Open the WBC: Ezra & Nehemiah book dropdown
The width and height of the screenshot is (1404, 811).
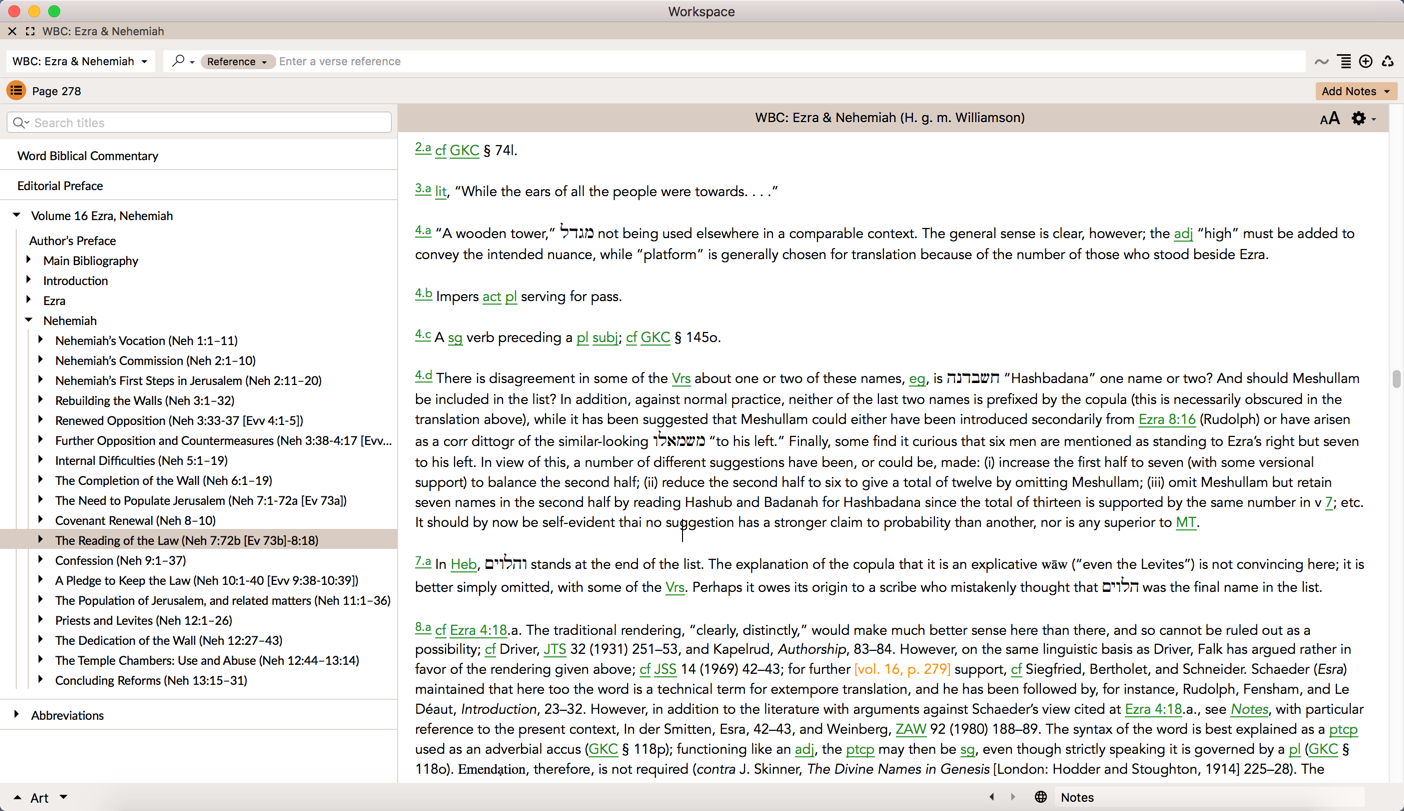pyautogui.click(x=80, y=61)
